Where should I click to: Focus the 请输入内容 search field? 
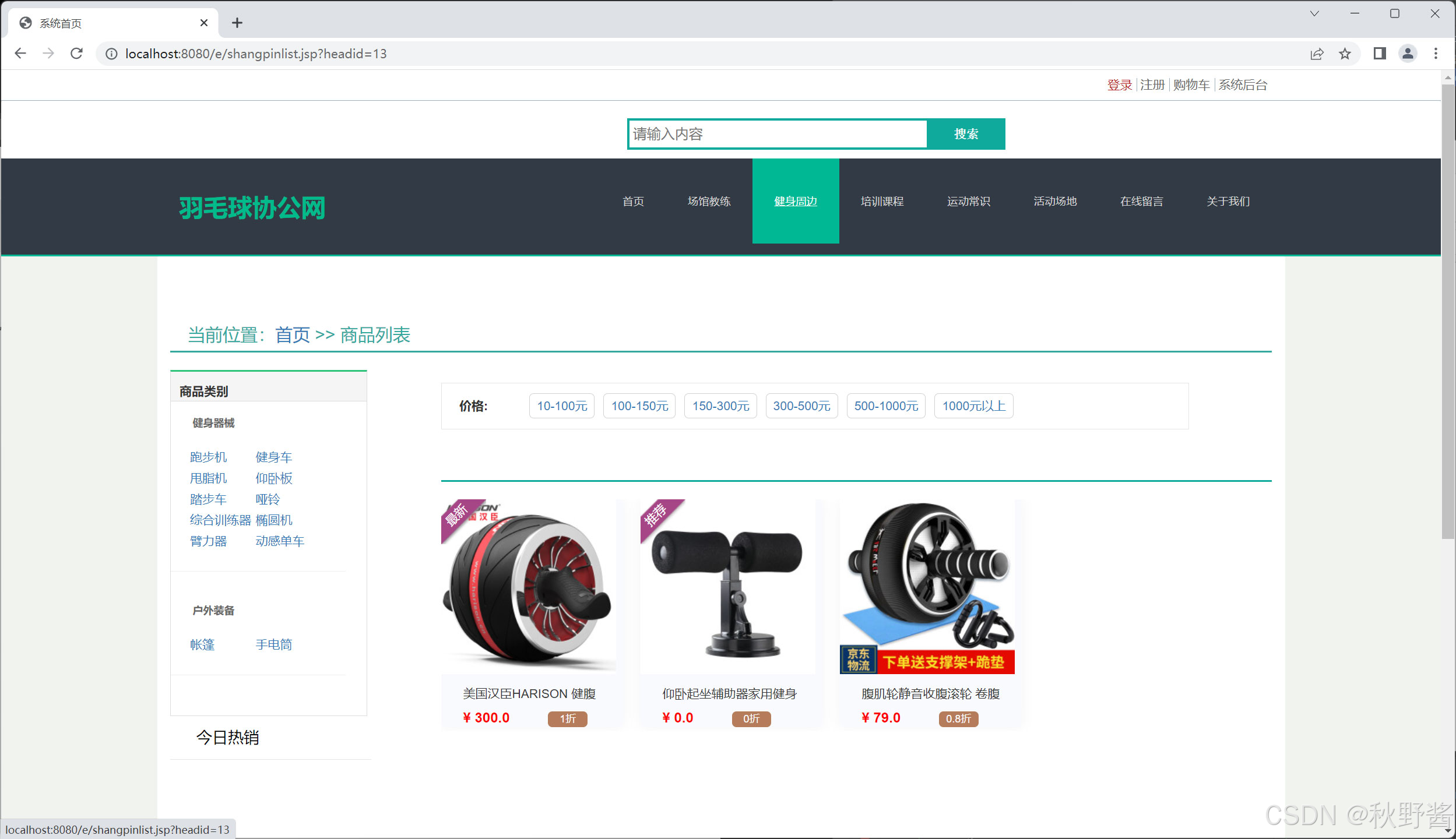tap(777, 134)
